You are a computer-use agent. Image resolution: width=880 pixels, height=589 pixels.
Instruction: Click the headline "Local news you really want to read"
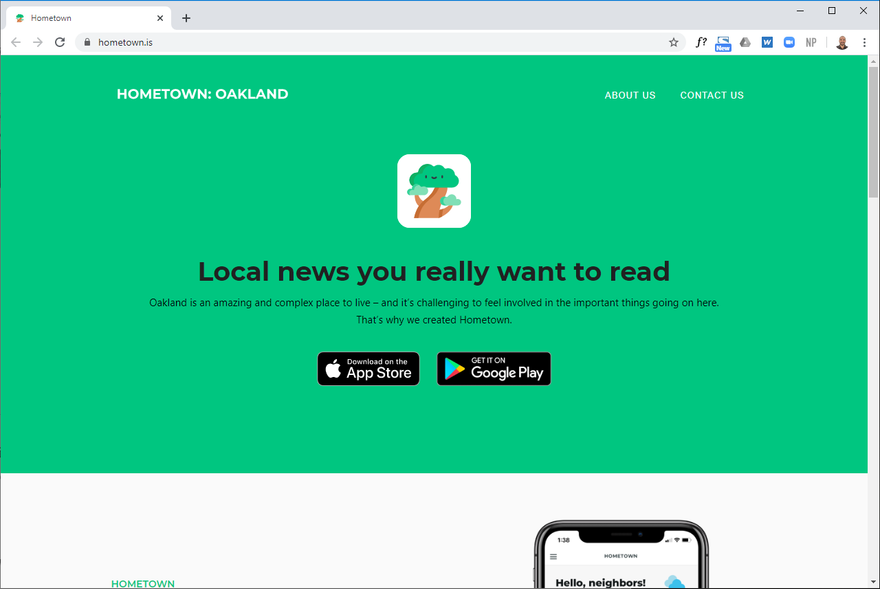[434, 272]
